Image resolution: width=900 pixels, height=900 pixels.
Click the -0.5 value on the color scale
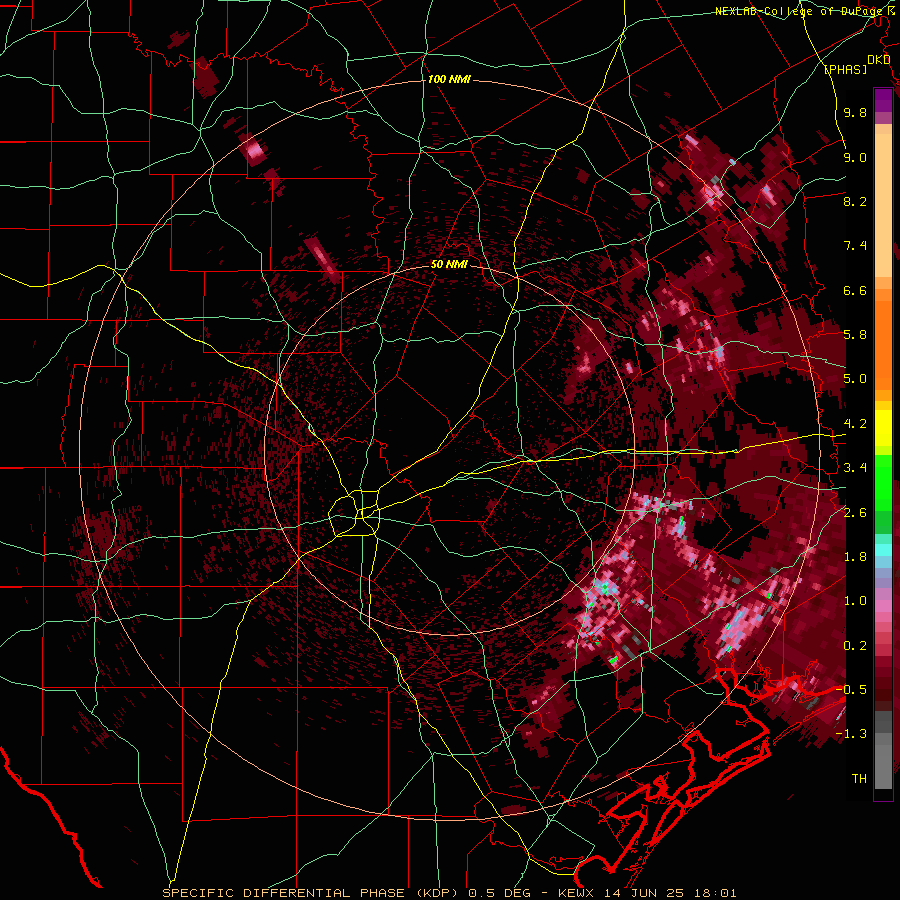[x=851, y=689]
